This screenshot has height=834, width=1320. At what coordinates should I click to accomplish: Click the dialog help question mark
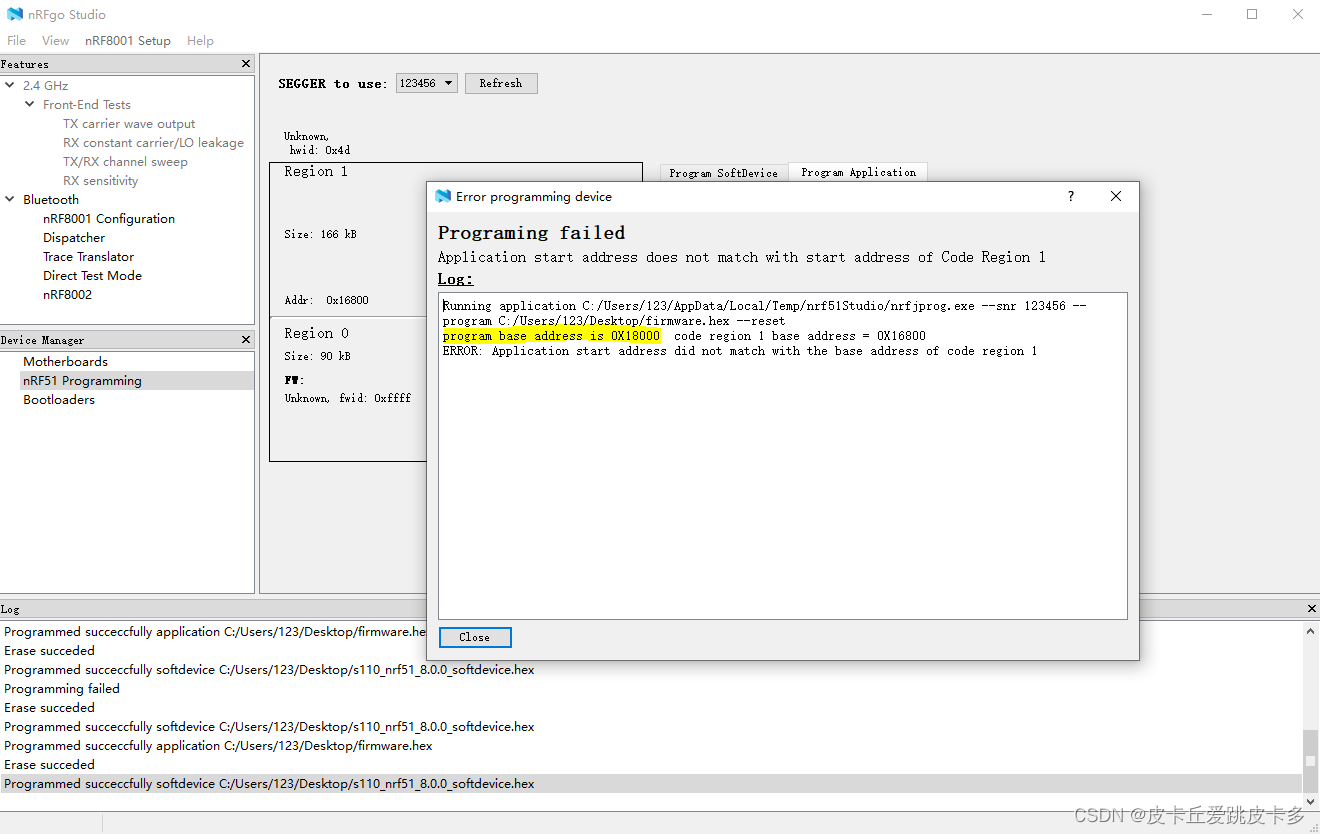[x=1071, y=196]
